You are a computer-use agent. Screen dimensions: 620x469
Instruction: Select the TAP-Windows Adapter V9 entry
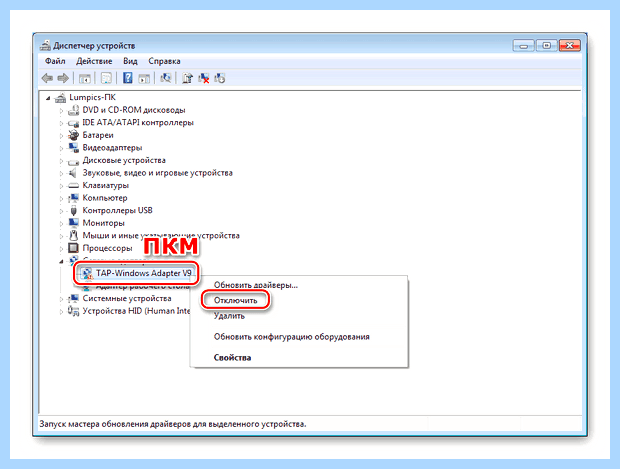[144, 273]
